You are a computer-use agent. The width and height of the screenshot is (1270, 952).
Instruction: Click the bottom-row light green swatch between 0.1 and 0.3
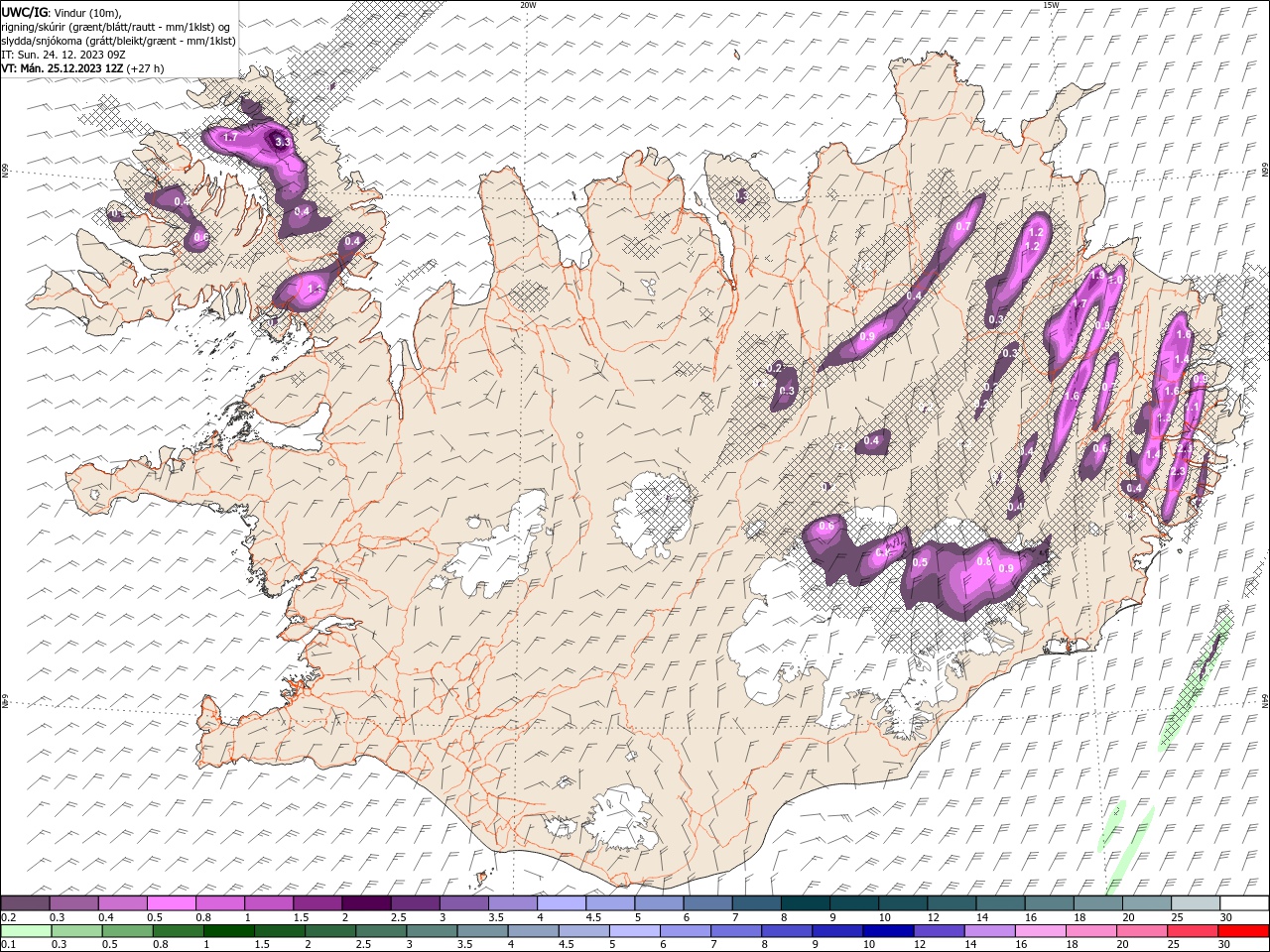(25, 931)
